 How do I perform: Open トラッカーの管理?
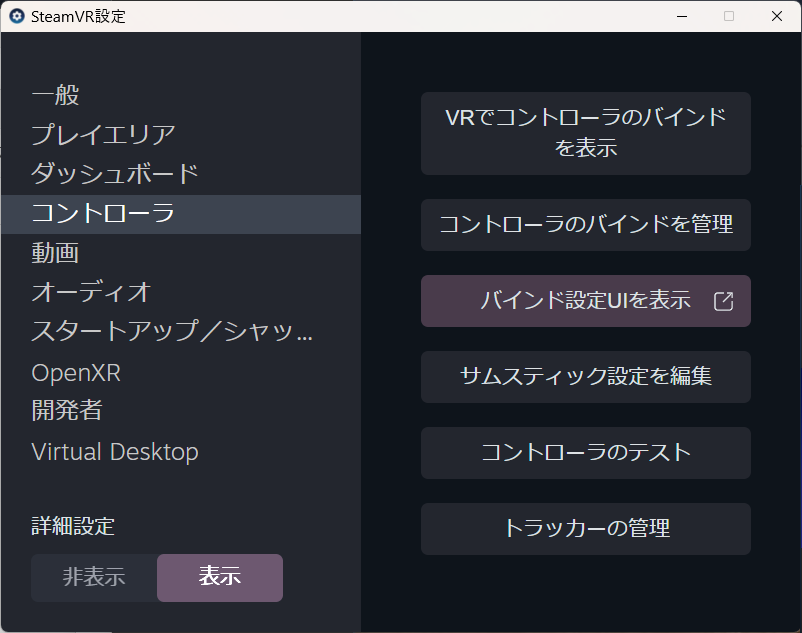pos(585,528)
